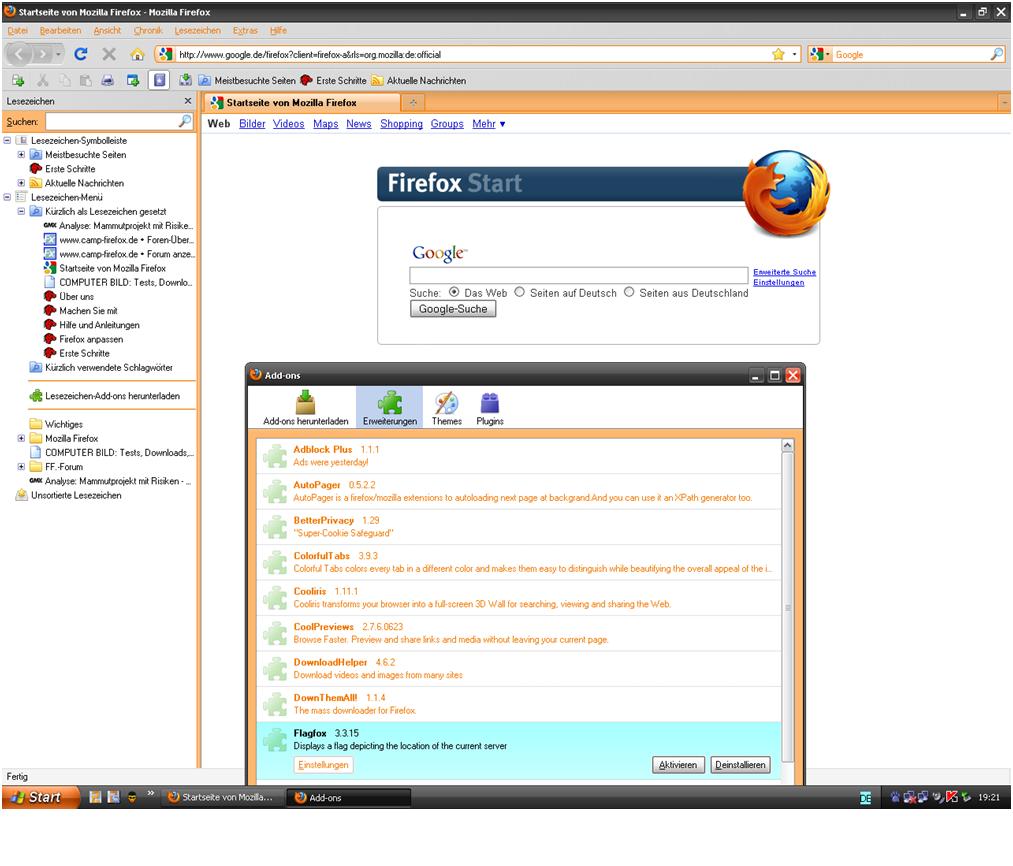Click the Adblock Plus puzzle icon
Screen dimensions: 1013x866
[275, 456]
